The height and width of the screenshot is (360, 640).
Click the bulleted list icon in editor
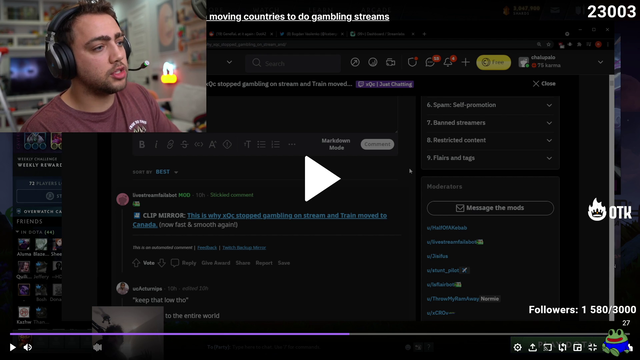point(262,144)
